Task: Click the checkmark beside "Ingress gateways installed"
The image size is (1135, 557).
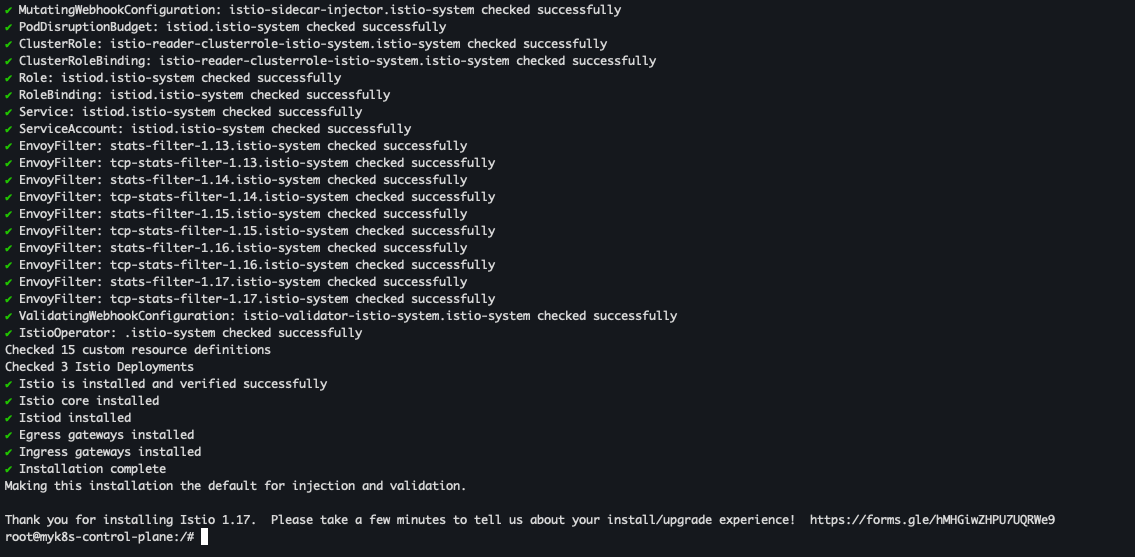Action: [8, 452]
